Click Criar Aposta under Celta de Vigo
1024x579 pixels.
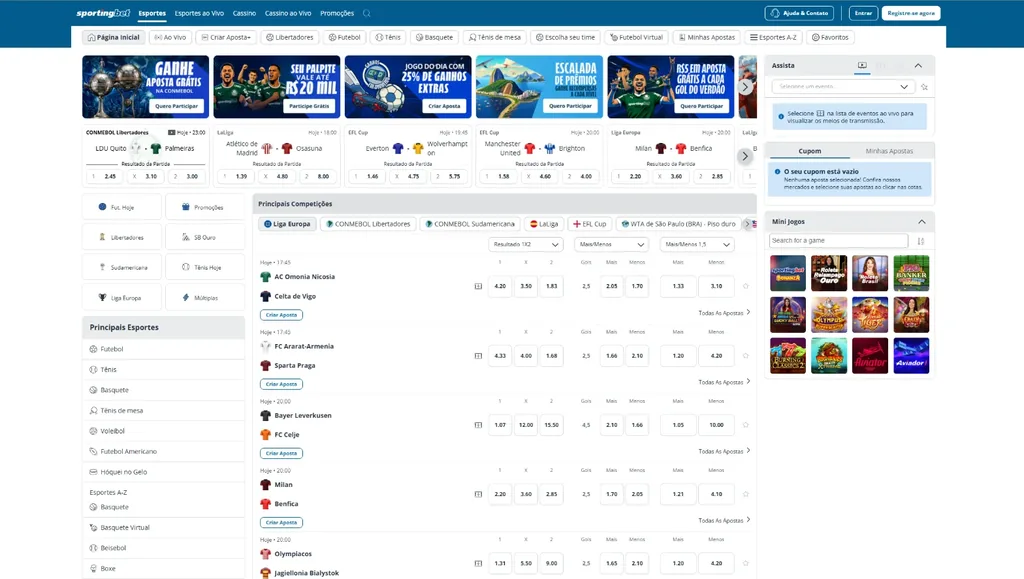coord(281,315)
